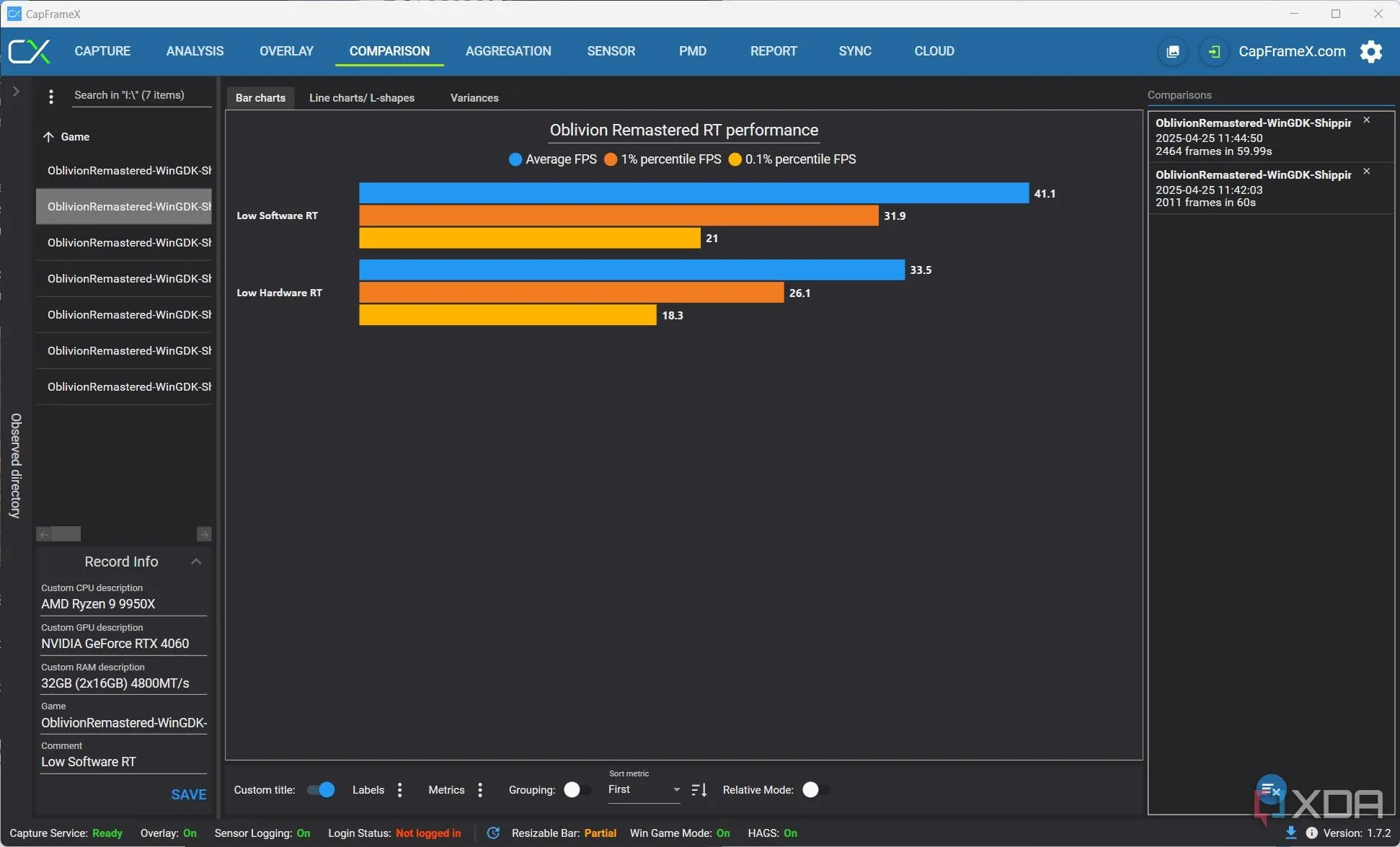The image size is (1400, 847).
Task: Click the refresh system info icon
Action: pyautogui.click(x=493, y=833)
